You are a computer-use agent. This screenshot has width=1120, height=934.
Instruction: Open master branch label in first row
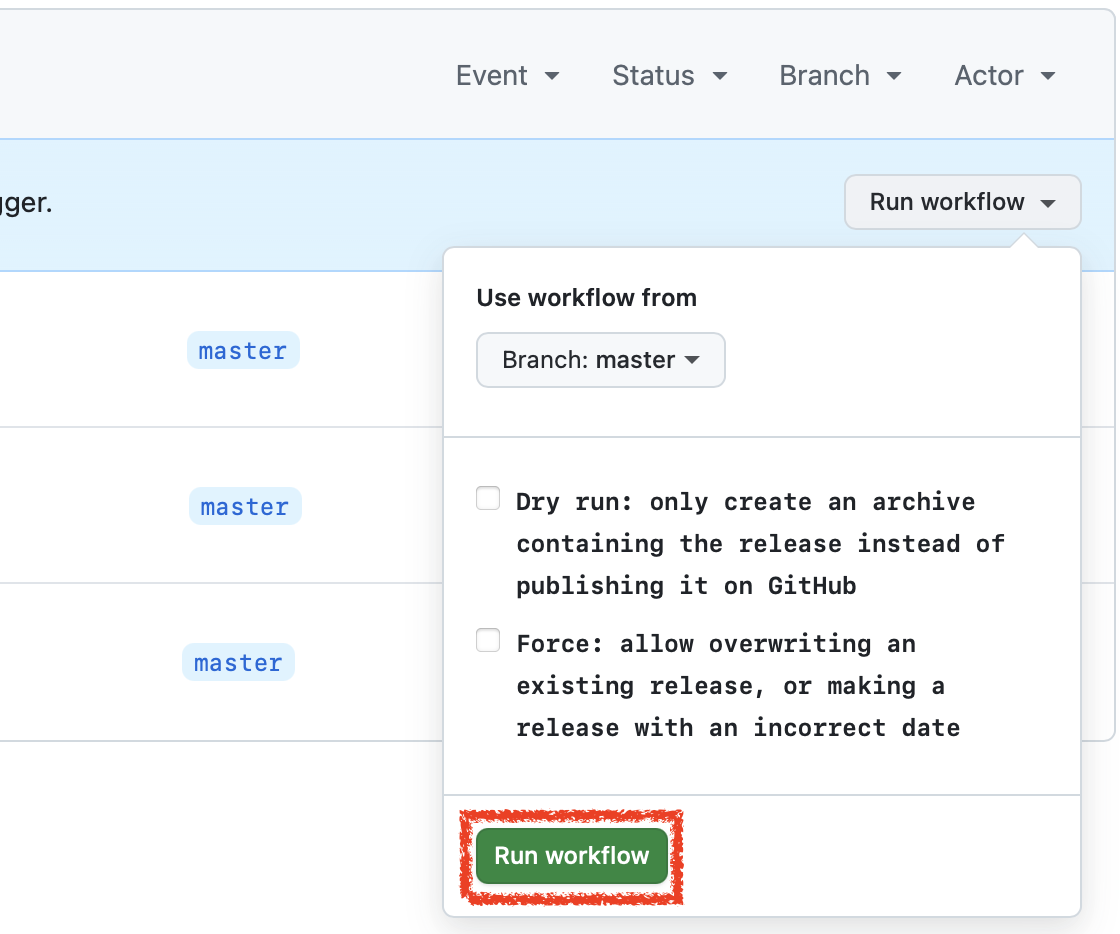coord(243,351)
